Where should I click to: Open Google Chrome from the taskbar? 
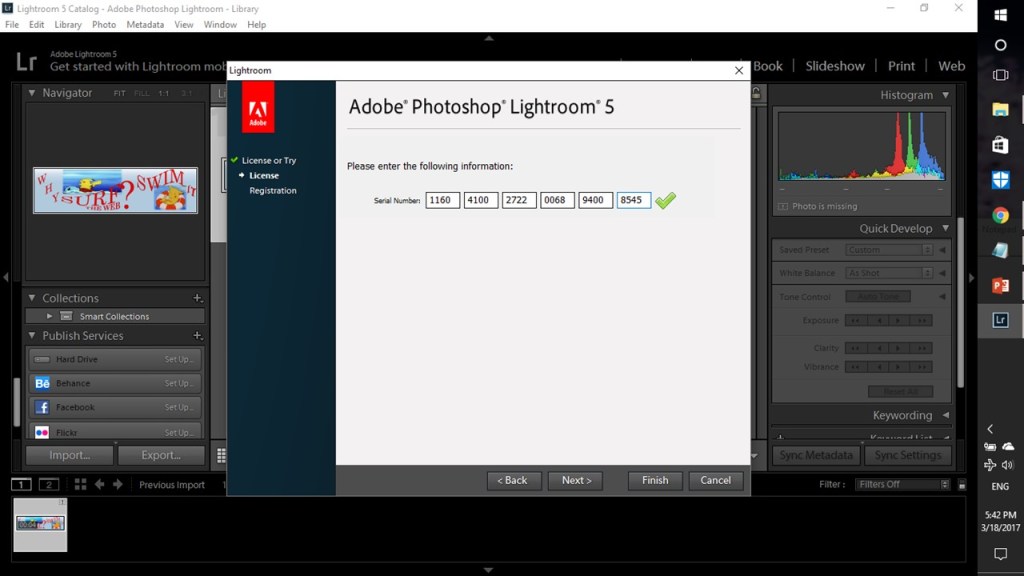tap(1000, 215)
